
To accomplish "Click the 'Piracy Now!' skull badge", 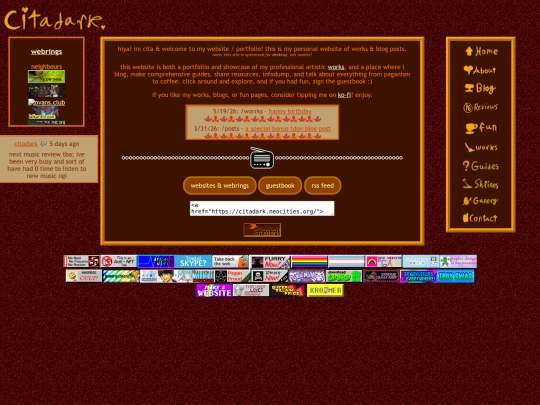I will point(270,276).
